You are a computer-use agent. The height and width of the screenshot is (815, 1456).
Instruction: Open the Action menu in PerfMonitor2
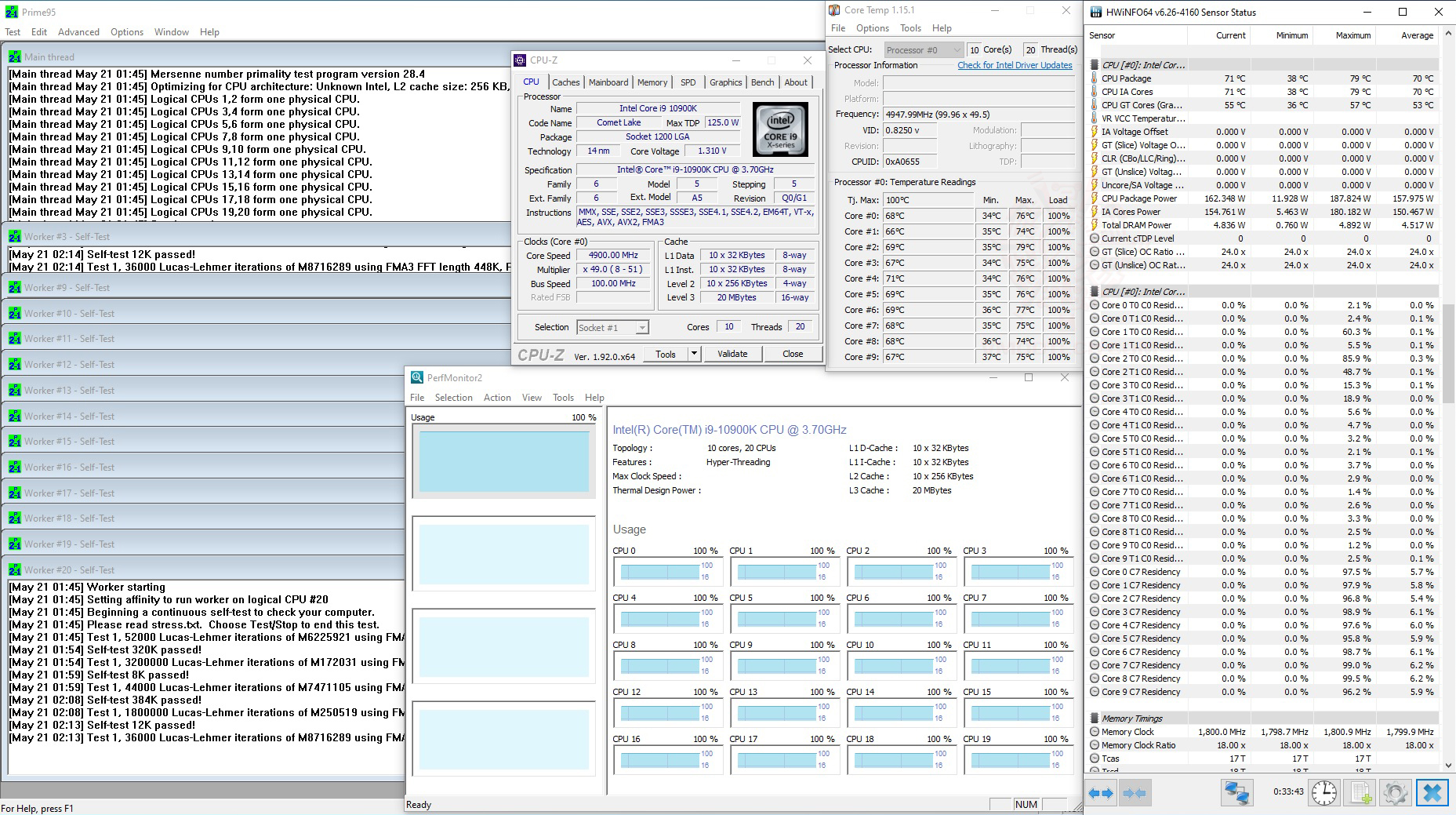(x=496, y=398)
